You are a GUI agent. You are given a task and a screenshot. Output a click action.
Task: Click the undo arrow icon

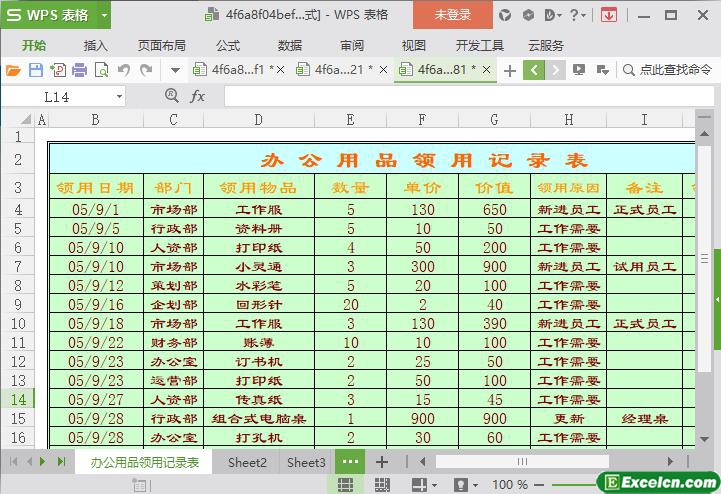[124, 70]
